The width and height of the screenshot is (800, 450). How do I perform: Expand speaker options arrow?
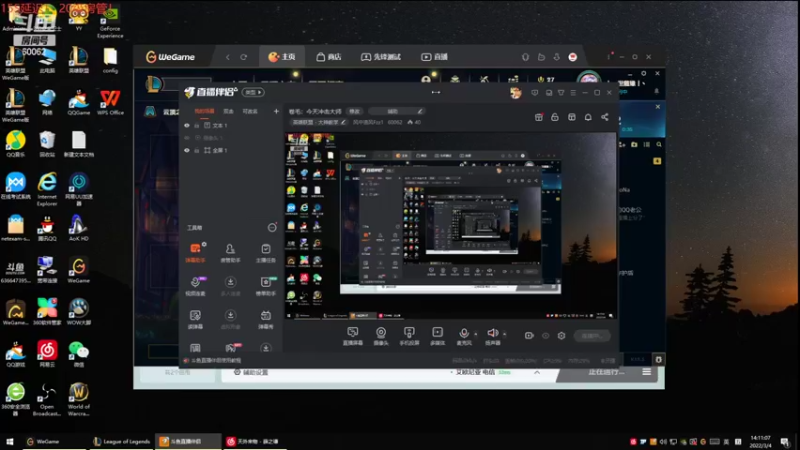click(505, 334)
